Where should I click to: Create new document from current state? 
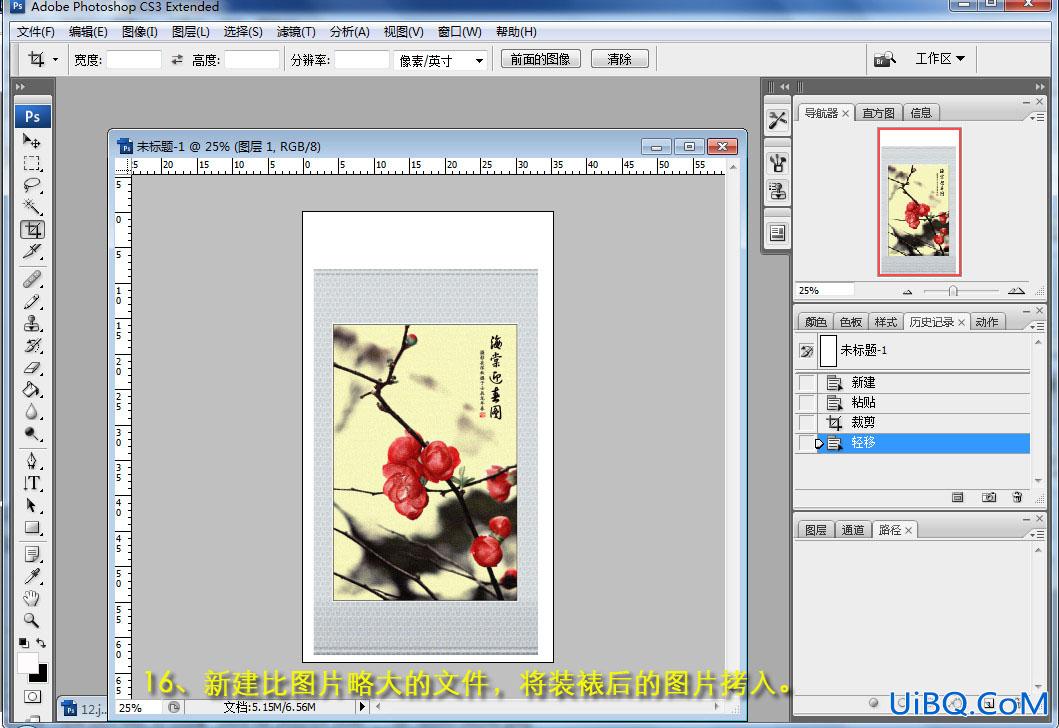tap(958, 497)
